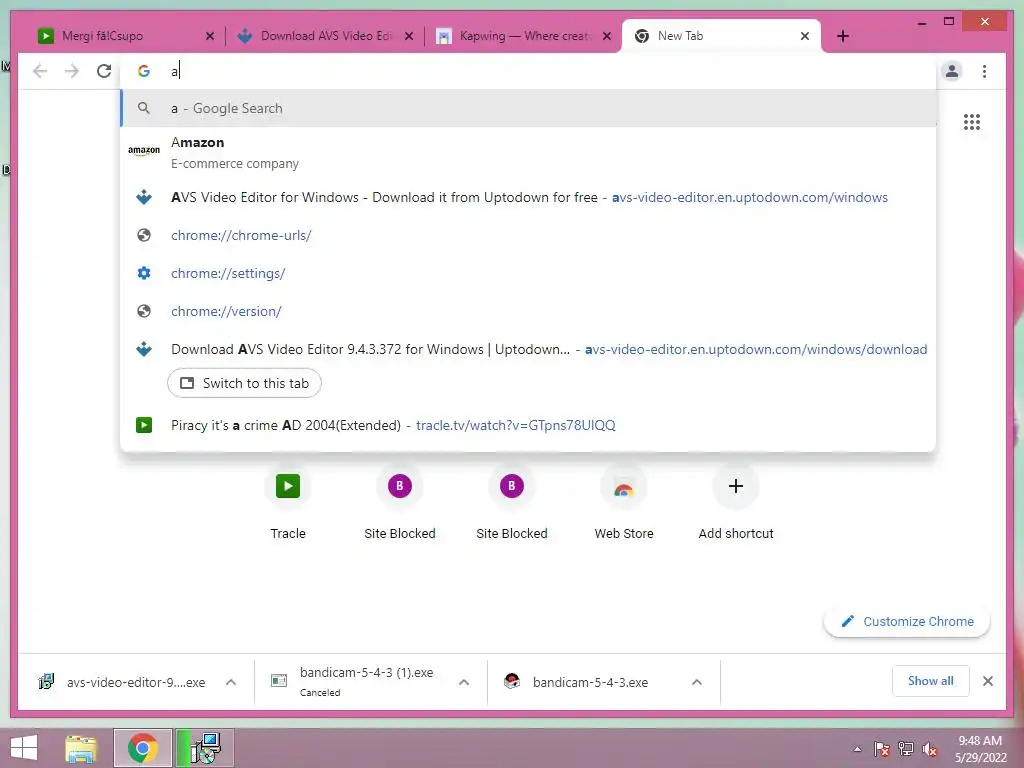Click the taskbar clock showing 9:48 AM
The image size is (1024, 768).
coord(980,749)
